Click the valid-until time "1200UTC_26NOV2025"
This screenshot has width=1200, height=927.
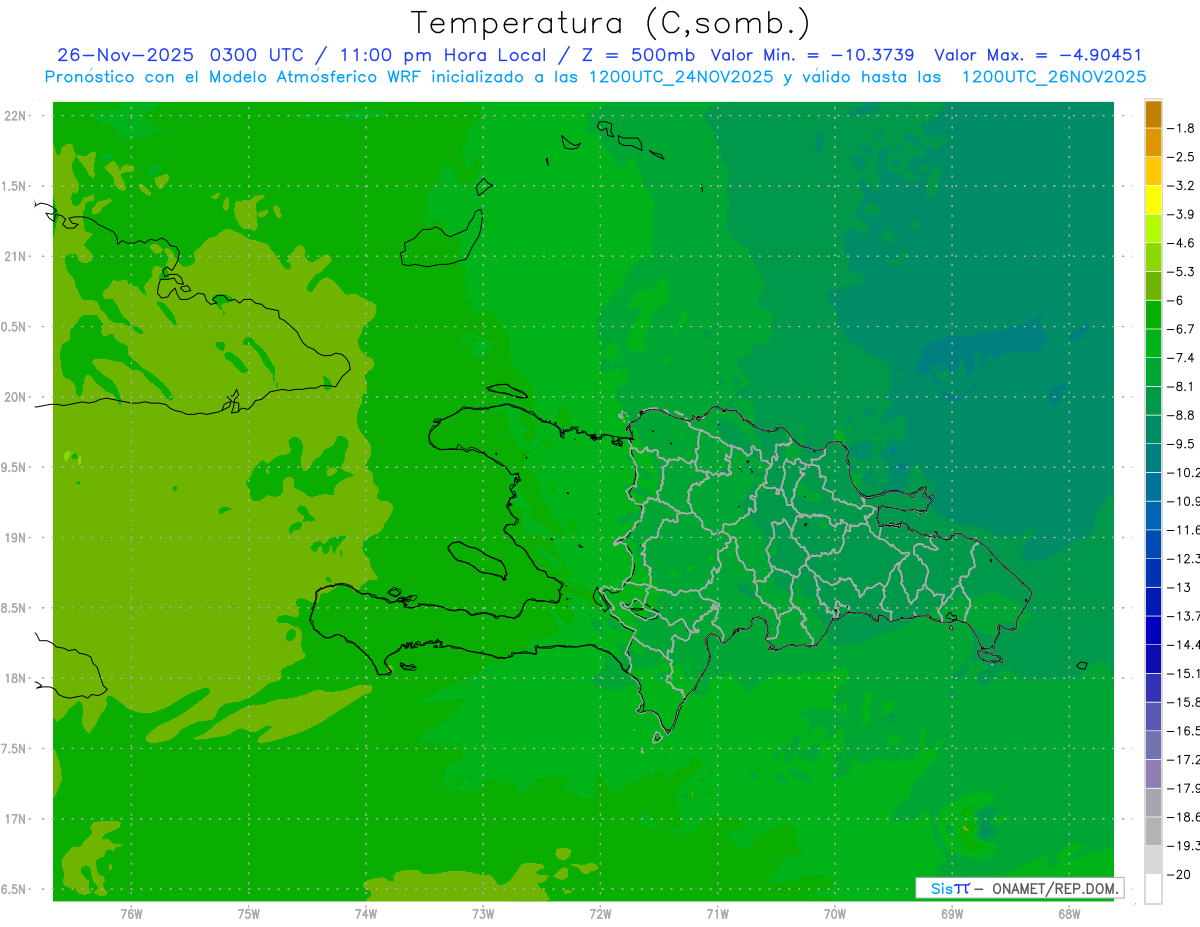coord(1054,76)
